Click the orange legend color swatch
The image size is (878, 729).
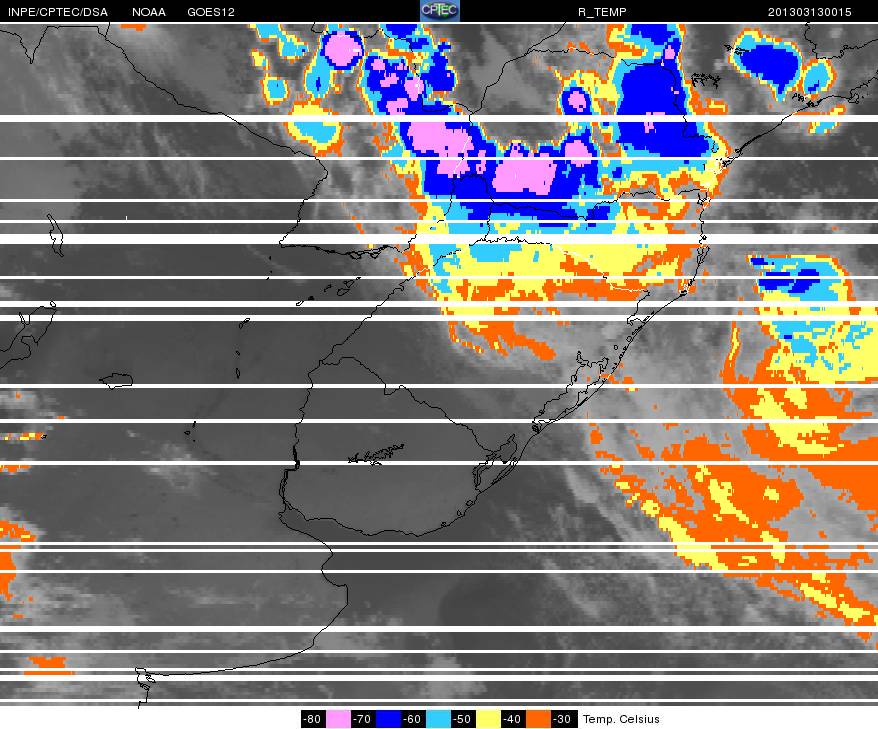[x=538, y=719]
